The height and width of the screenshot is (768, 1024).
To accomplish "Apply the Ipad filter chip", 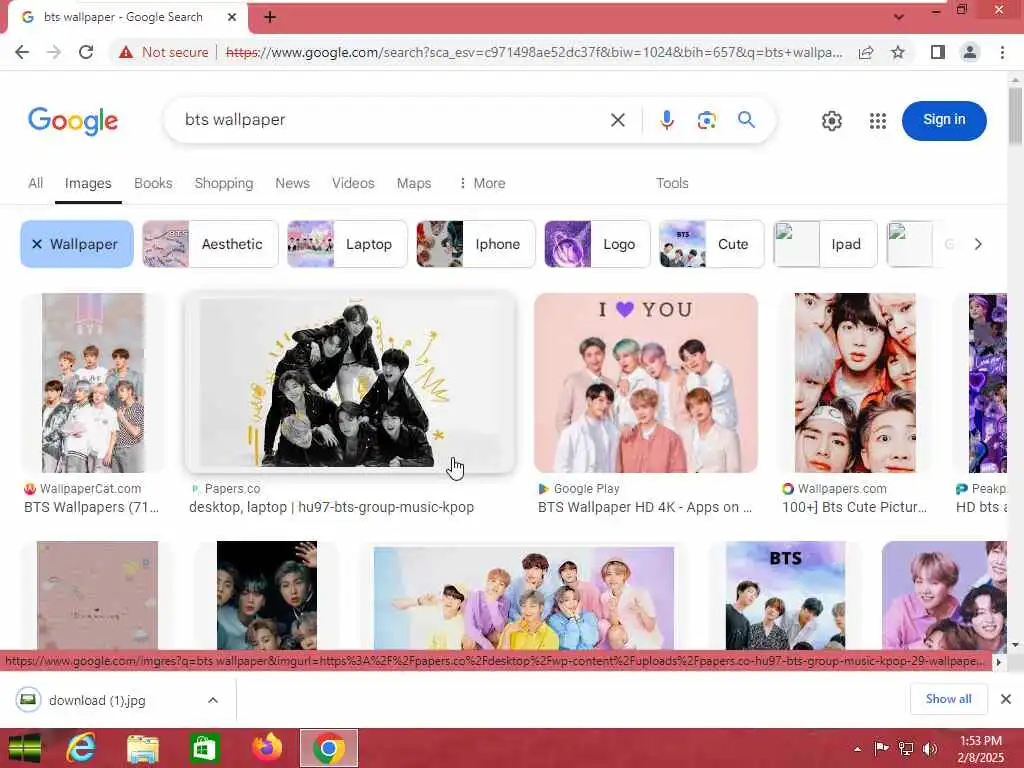I will tap(825, 244).
